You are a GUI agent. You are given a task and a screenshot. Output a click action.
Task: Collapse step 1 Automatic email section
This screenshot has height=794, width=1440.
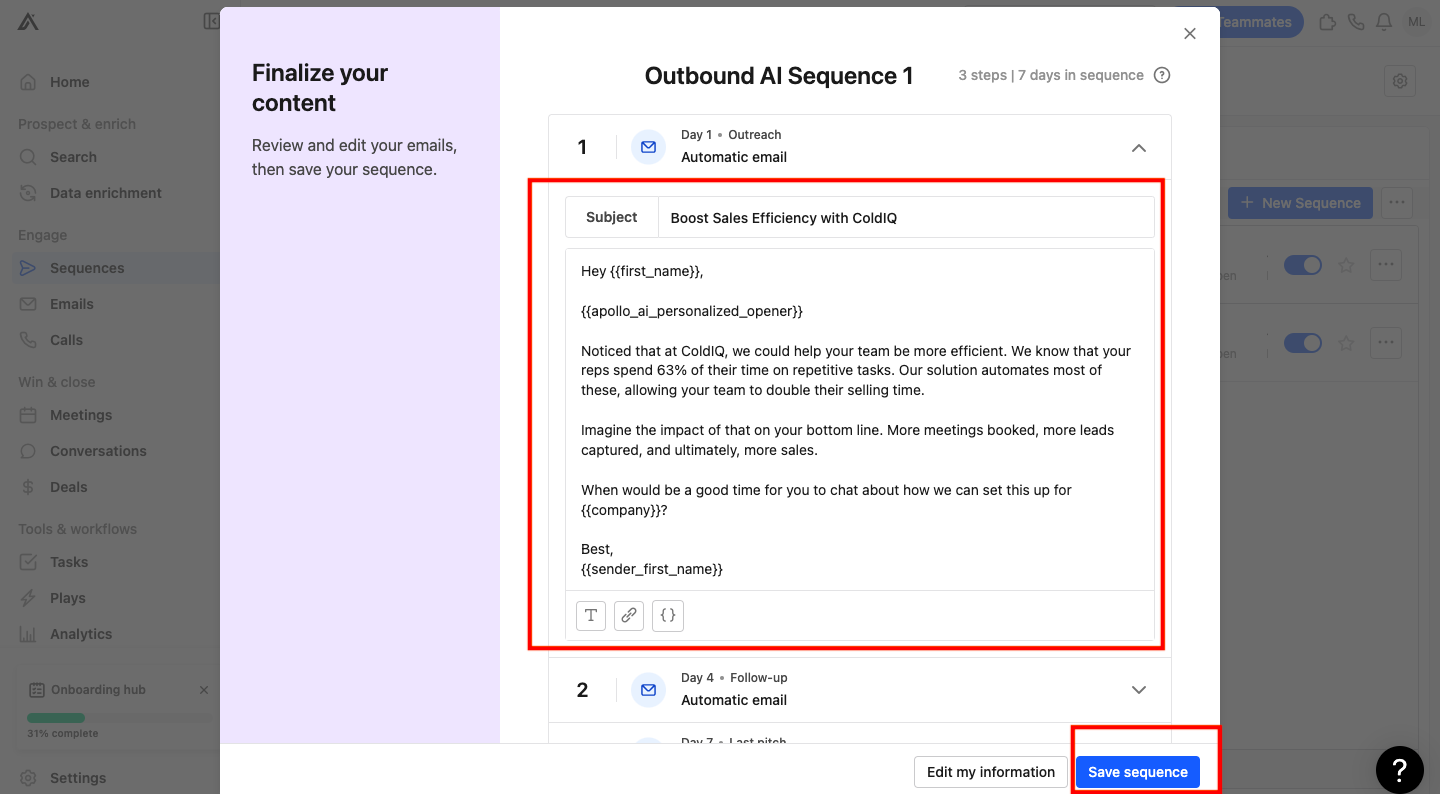click(x=1138, y=147)
